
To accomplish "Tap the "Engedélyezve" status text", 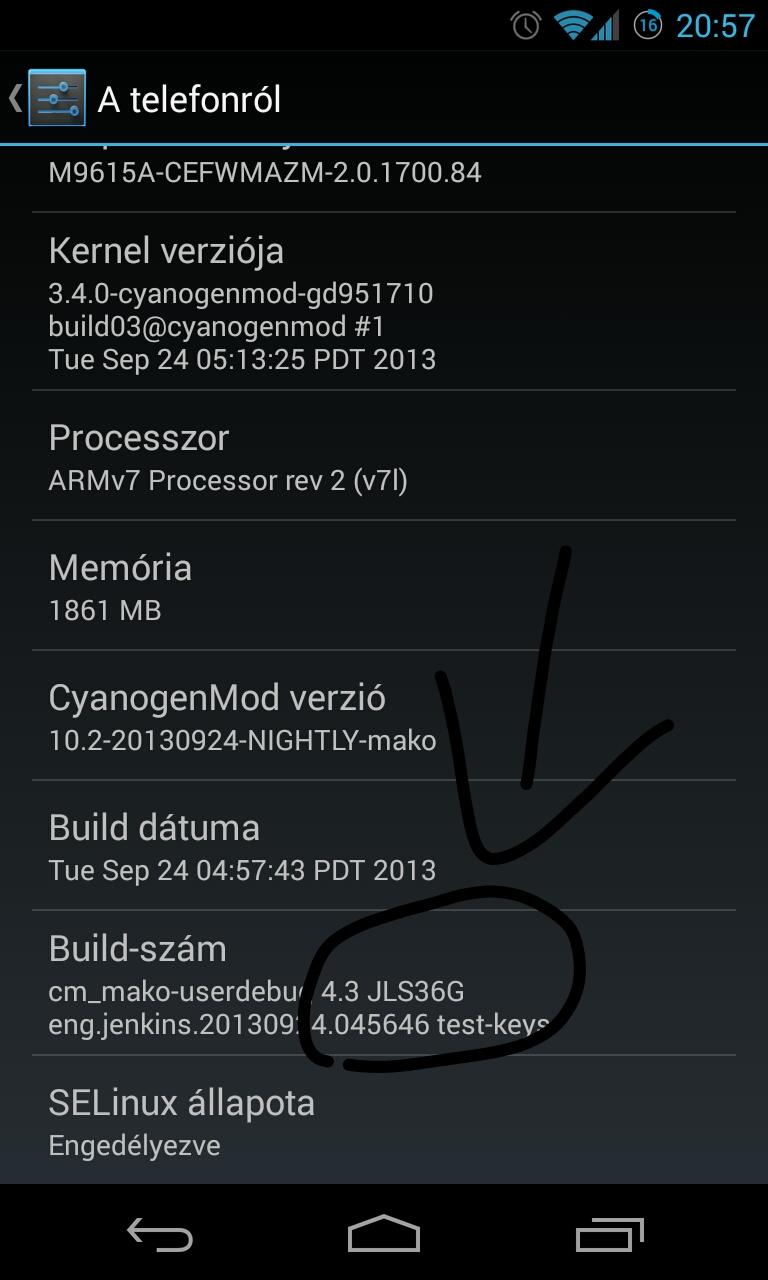I will pyautogui.click(x=134, y=1146).
